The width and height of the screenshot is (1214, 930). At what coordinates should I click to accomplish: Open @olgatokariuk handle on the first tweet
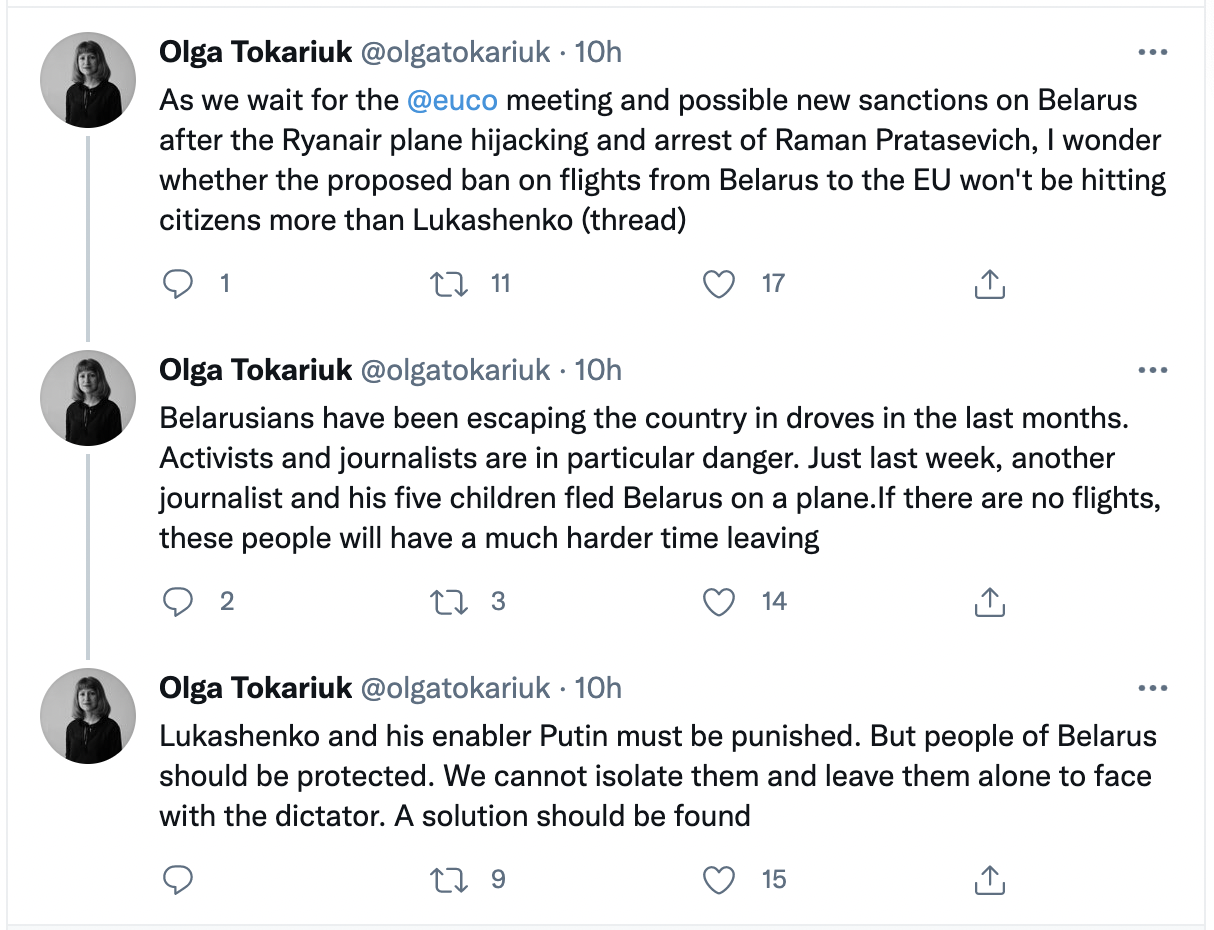tap(454, 52)
